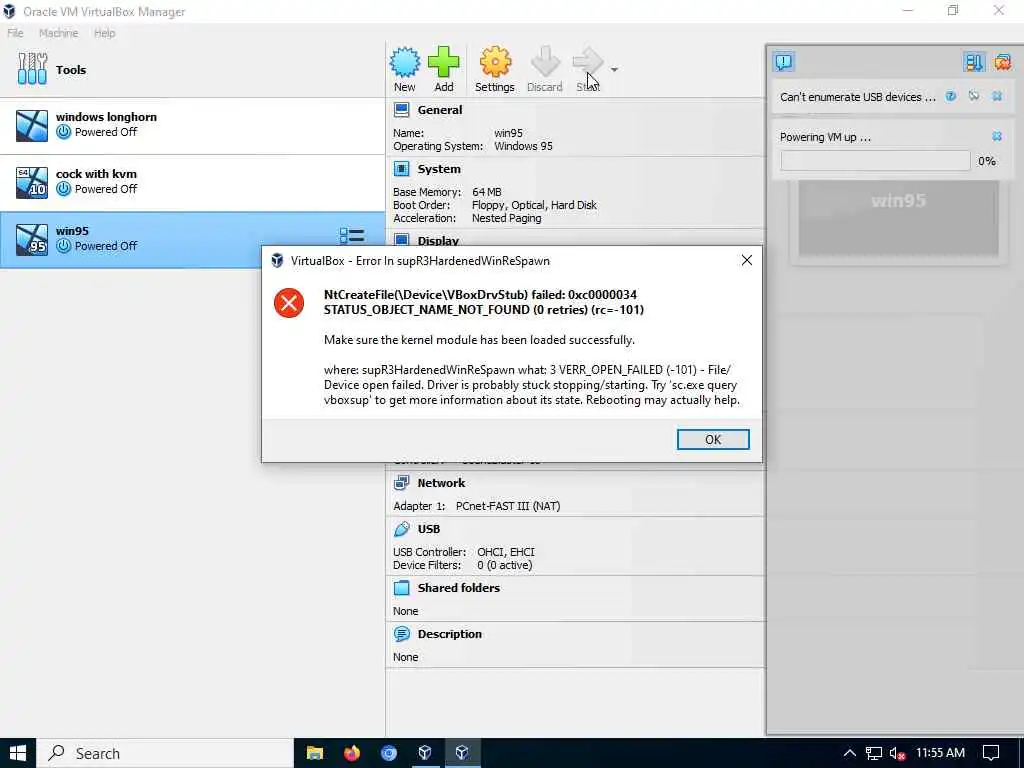Click the USB section icon

(x=402, y=529)
